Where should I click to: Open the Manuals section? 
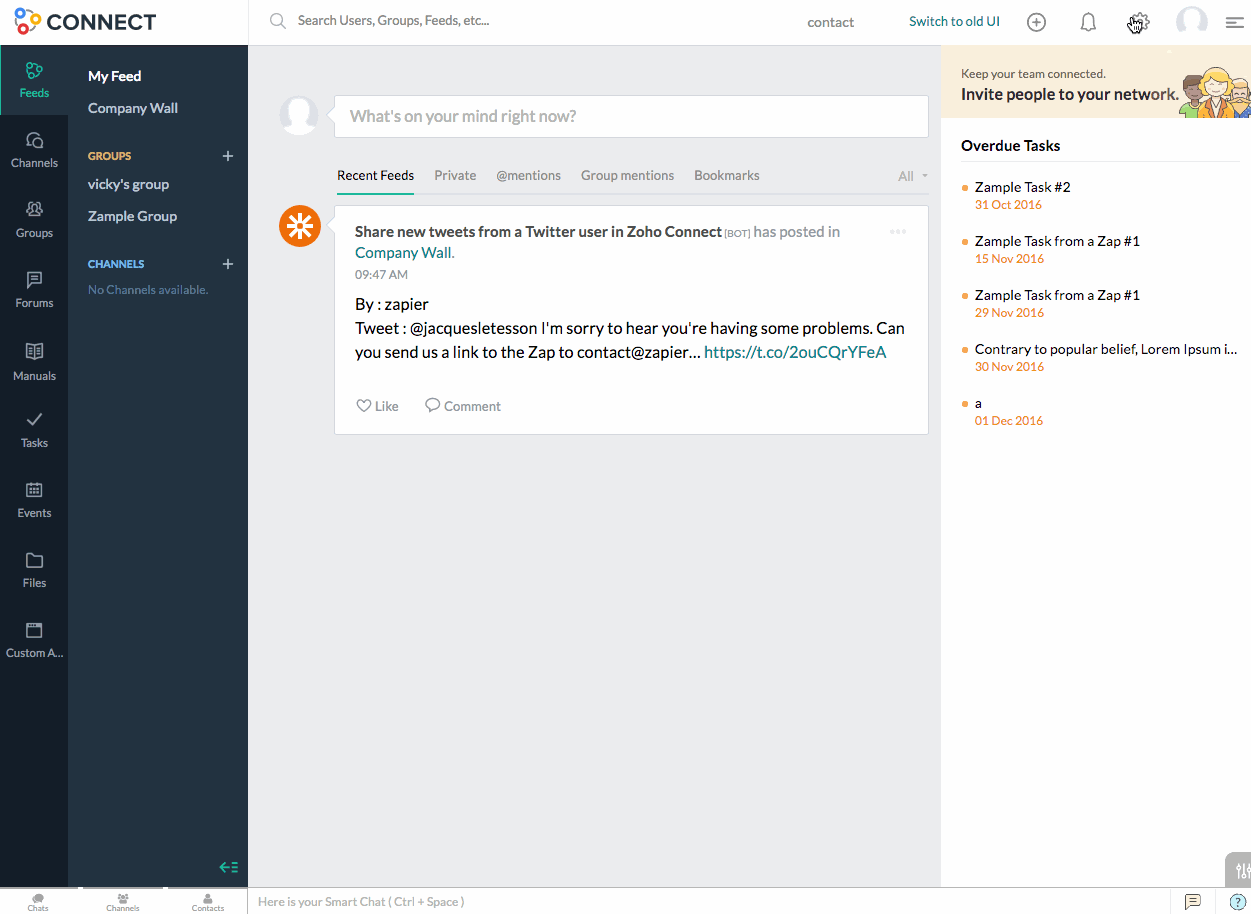pyautogui.click(x=34, y=361)
